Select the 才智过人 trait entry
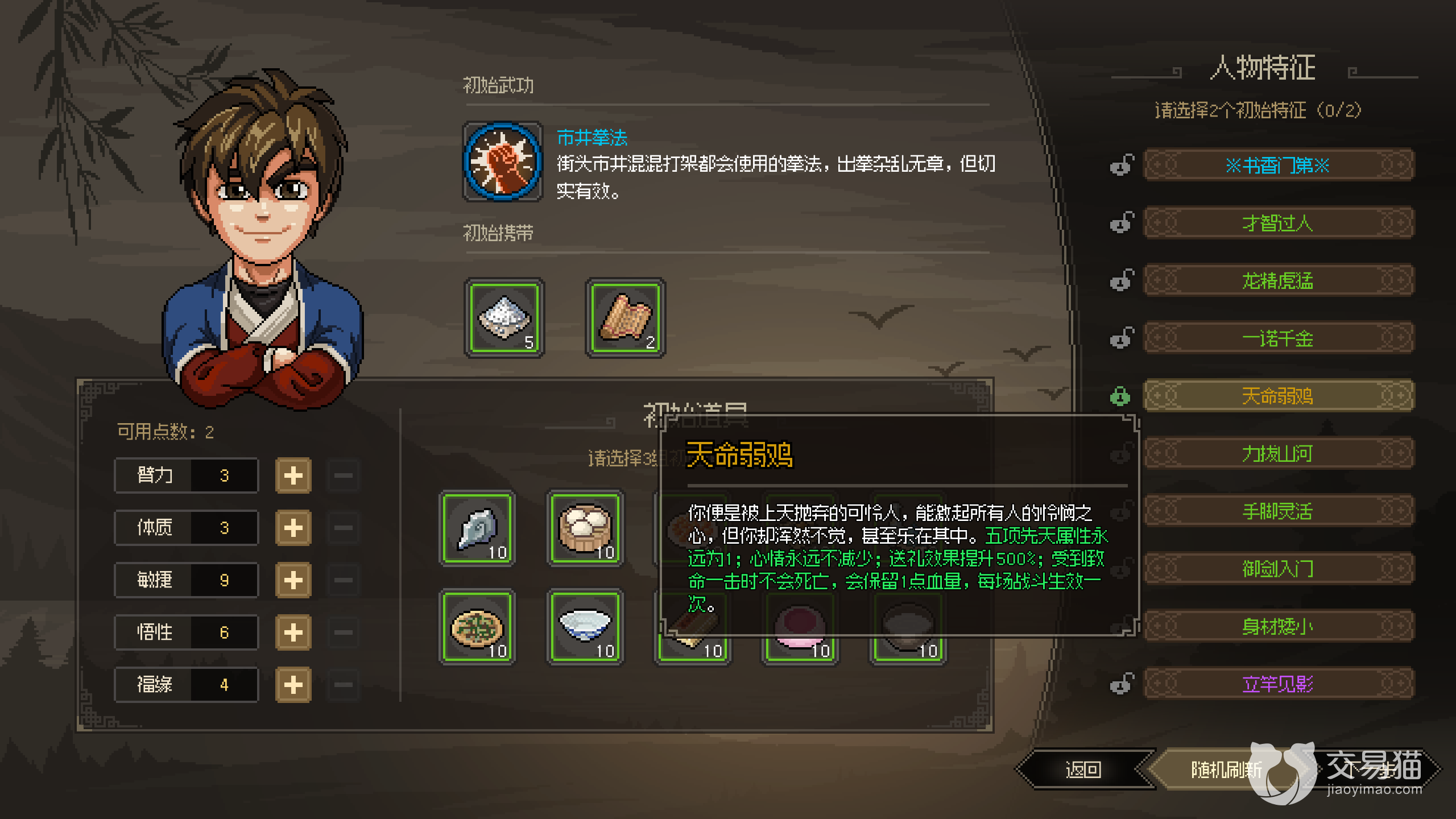Image resolution: width=1456 pixels, height=819 pixels. point(1279,223)
